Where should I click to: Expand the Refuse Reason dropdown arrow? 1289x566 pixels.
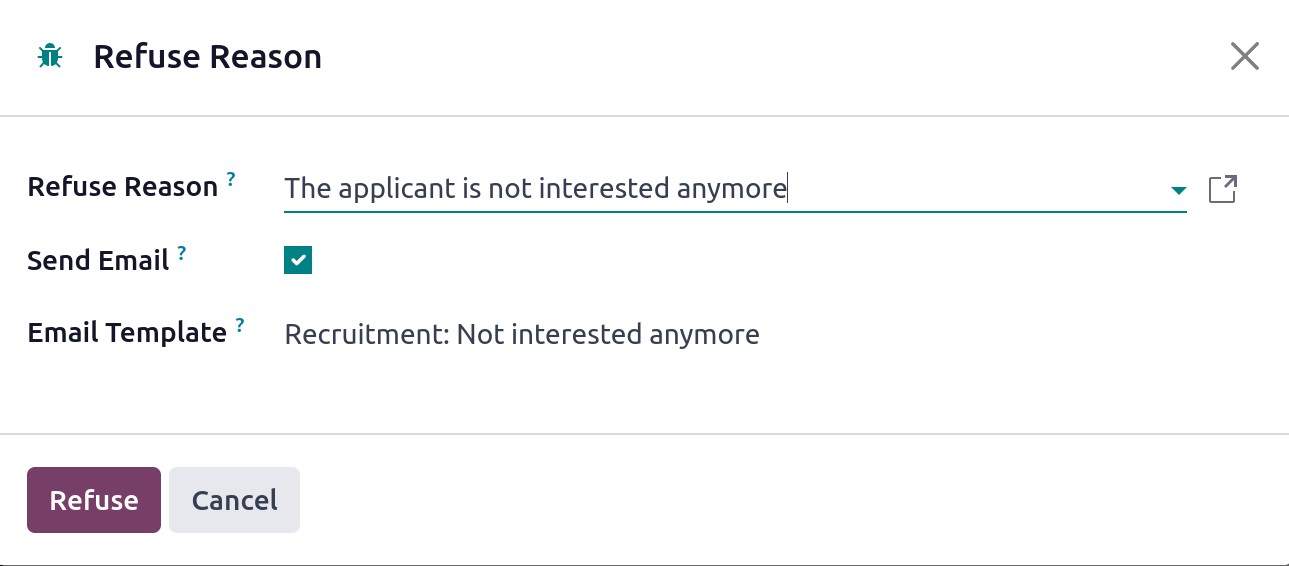point(1179,190)
